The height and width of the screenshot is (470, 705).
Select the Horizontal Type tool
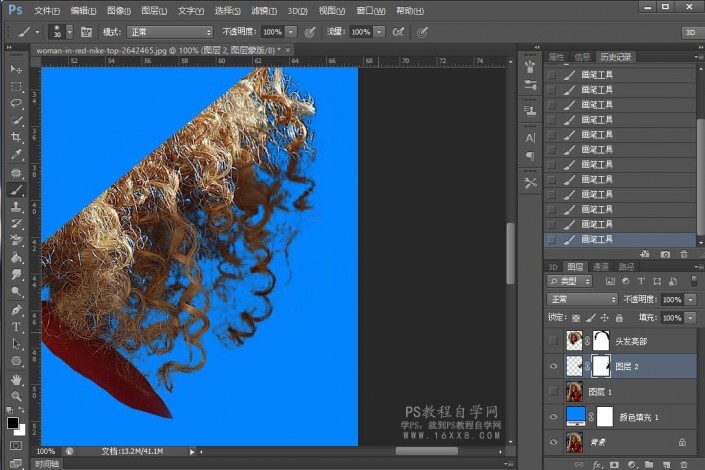point(16,327)
